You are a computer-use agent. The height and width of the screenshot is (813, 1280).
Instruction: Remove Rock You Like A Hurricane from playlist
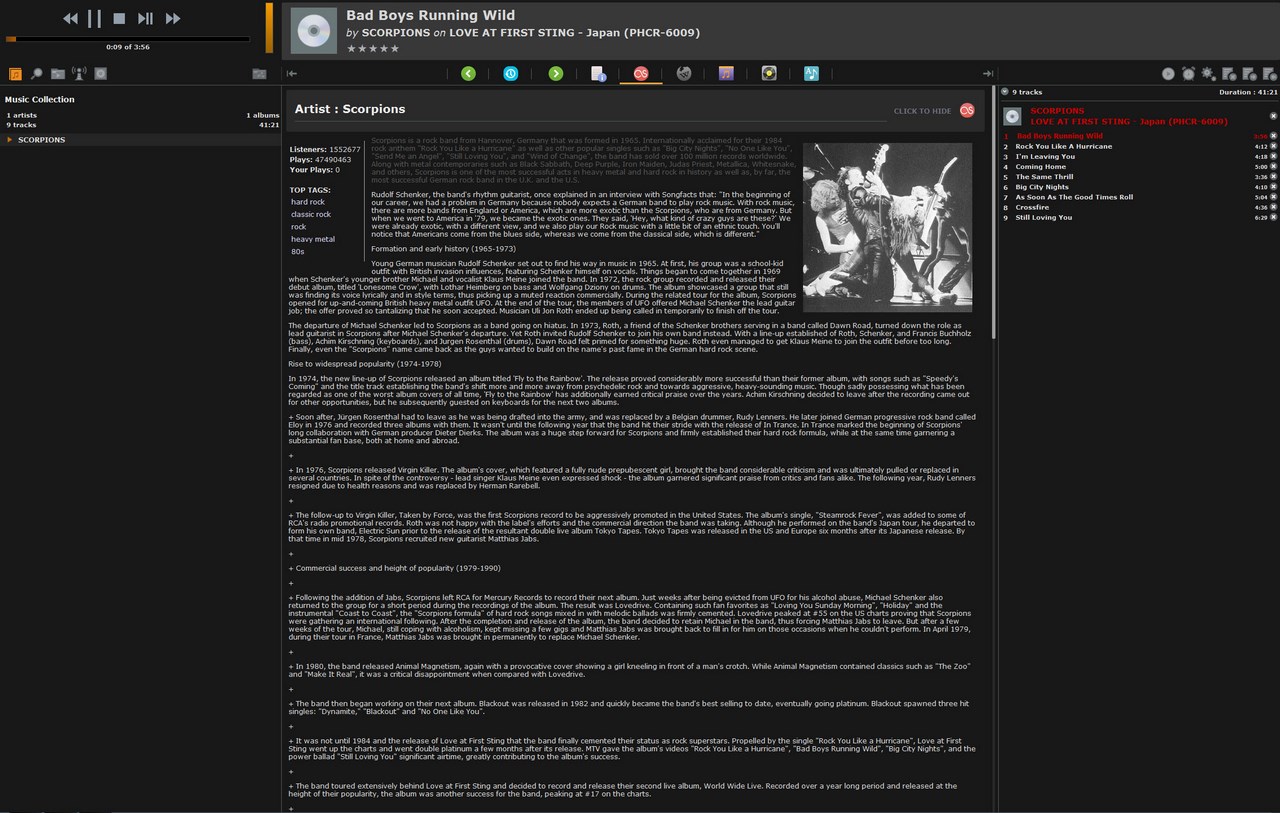coord(1273,146)
